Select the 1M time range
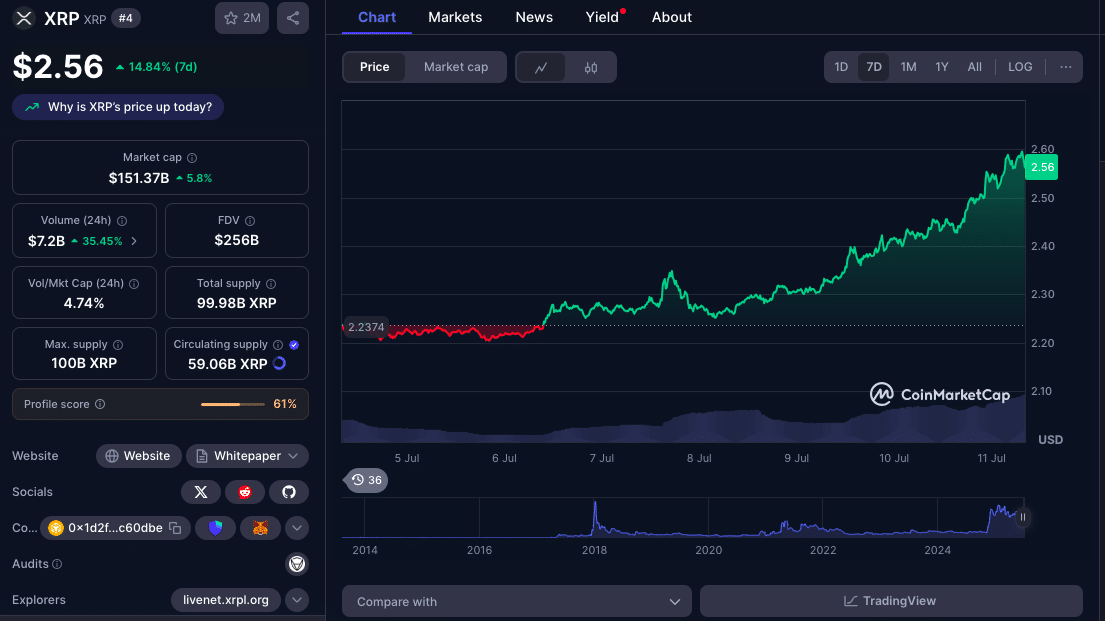 click(908, 67)
